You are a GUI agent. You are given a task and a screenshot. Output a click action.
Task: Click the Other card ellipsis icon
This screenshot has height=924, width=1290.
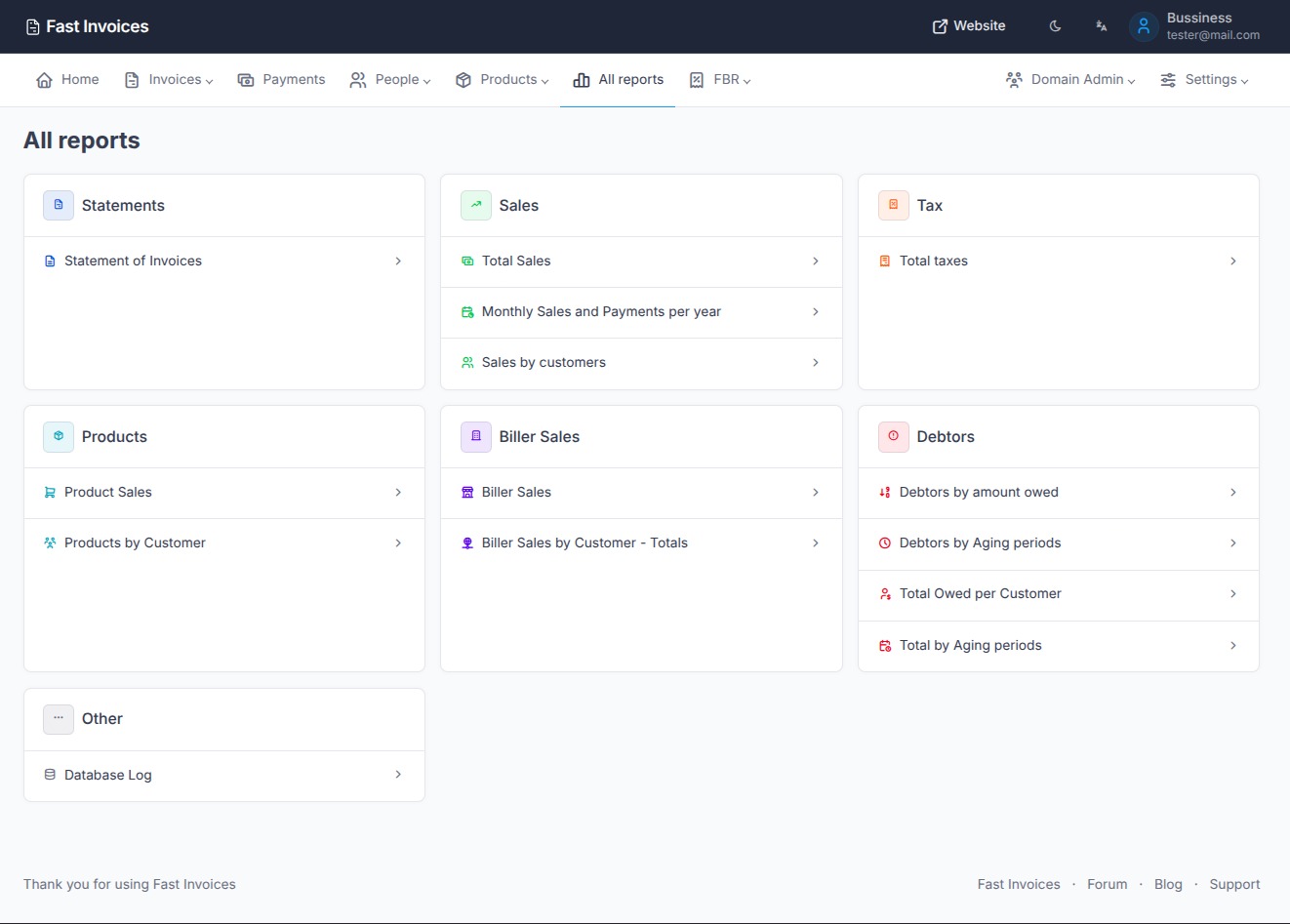(x=59, y=719)
